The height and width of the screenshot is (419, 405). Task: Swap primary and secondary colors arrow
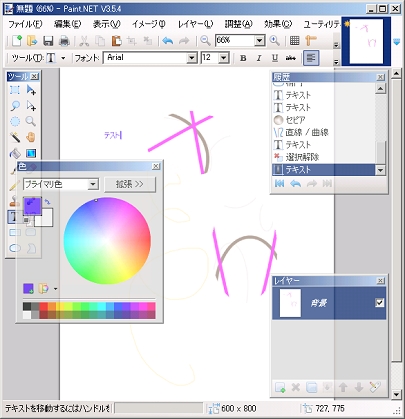pos(47,202)
